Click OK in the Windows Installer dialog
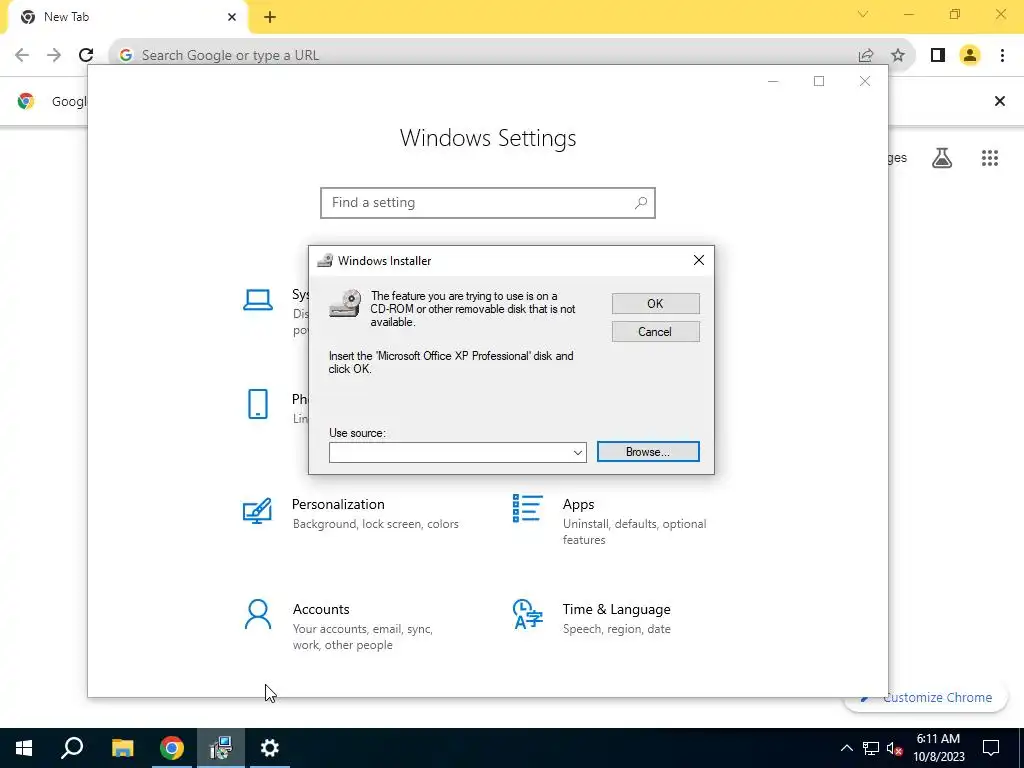Screen dimensions: 1024x768 [x=655, y=304]
